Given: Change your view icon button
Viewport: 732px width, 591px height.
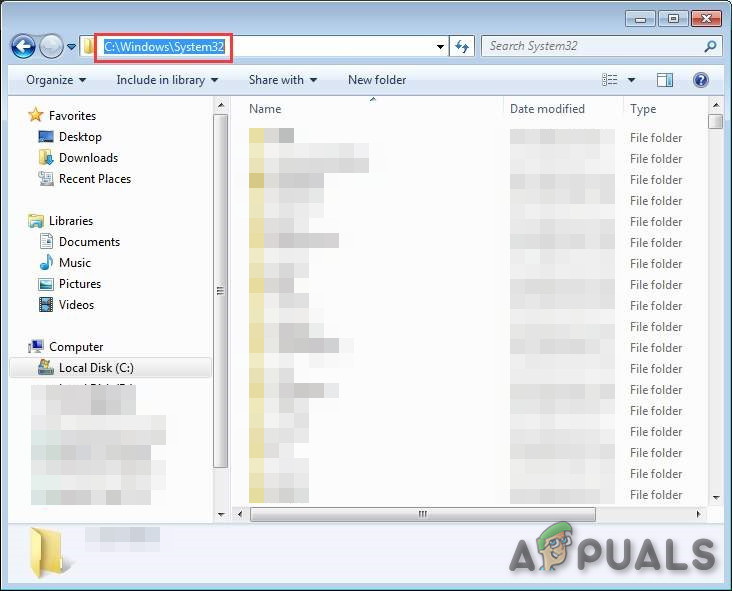Looking at the screenshot, I should 610,80.
